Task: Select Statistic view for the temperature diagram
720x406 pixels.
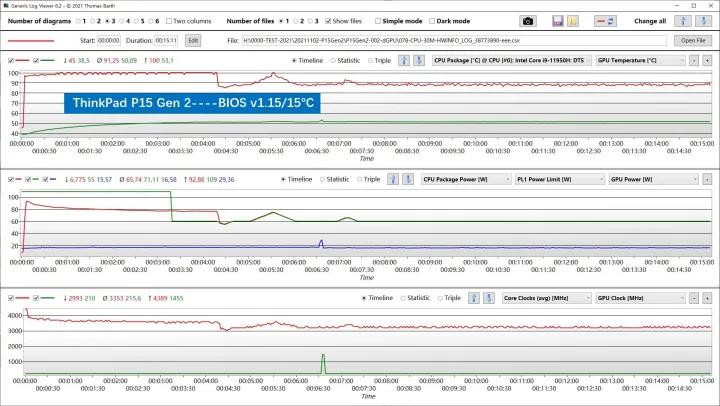Action: pyautogui.click(x=334, y=60)
